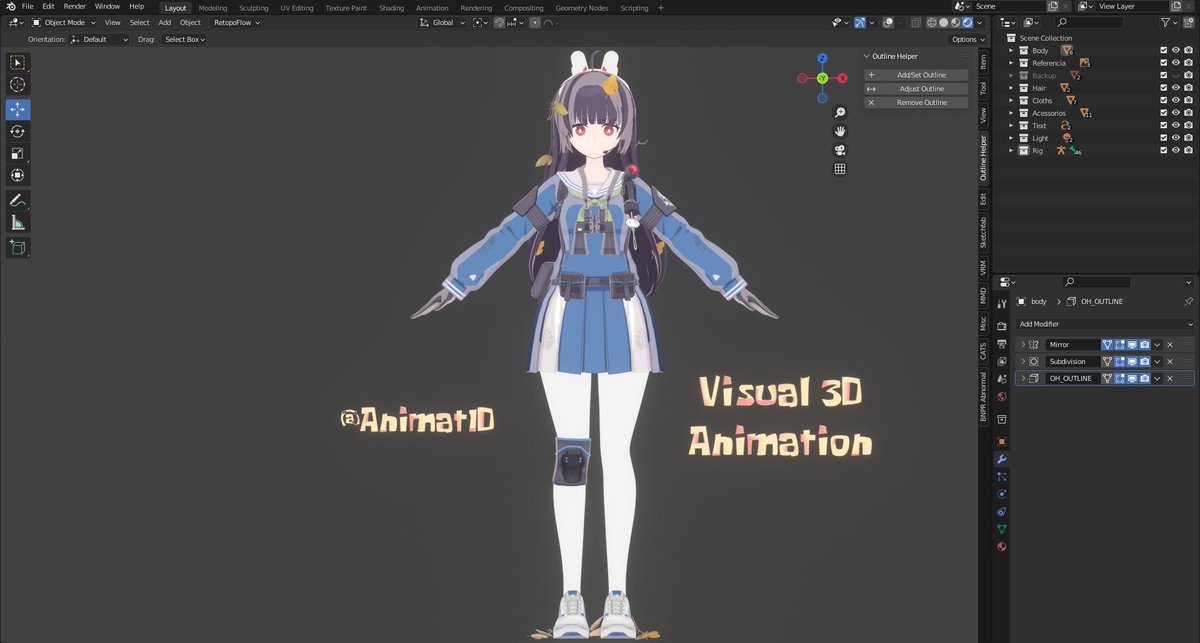Click the blue Z axis gizmo ball
The image size is (1200, 643).
pyautogui.click(x=822, y=58)
